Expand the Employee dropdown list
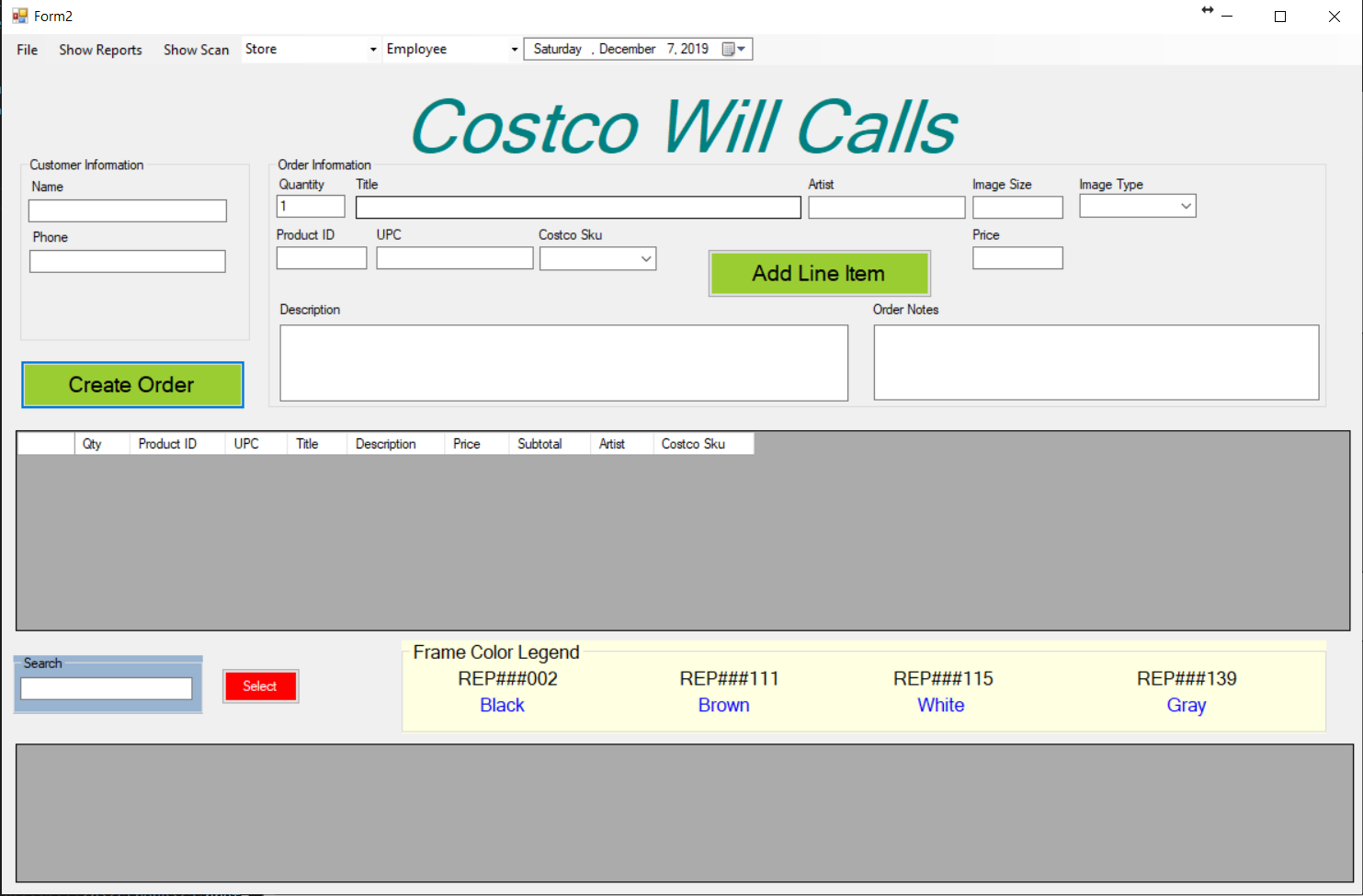Viewport: 1363px width, 896px height. coord(514,50)
